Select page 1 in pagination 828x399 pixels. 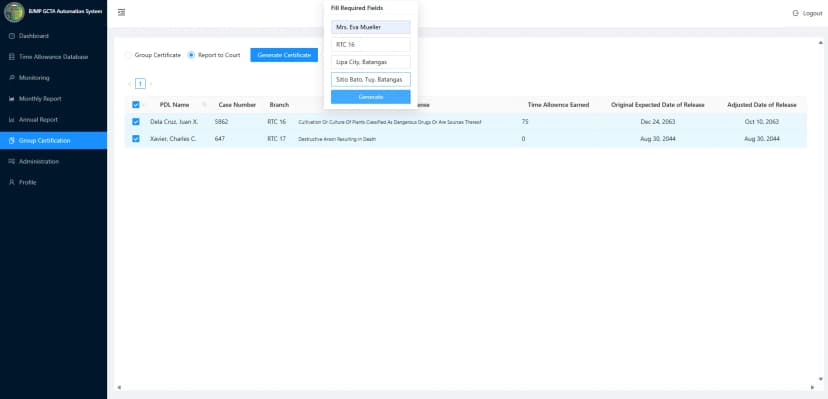[140, 84]
